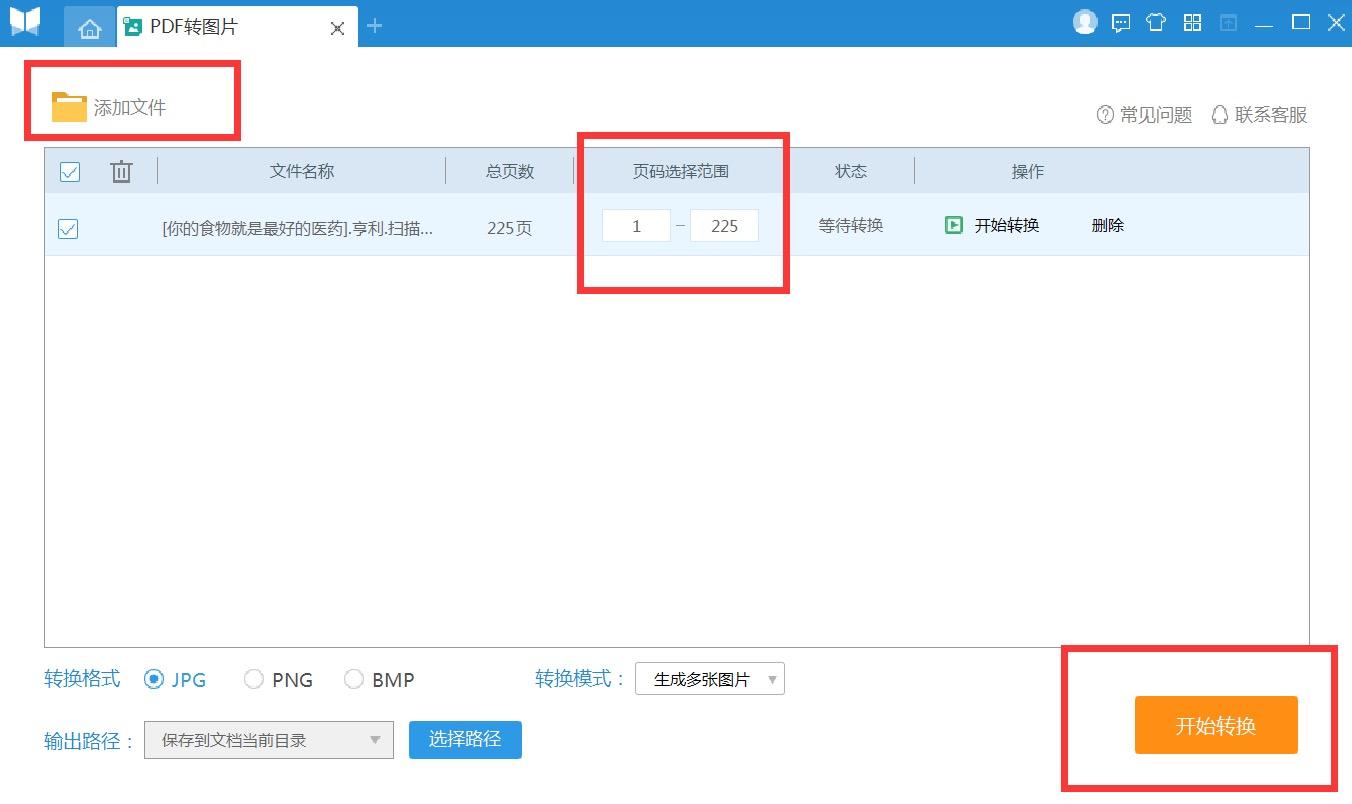Click the starting page number field showing 1
The height and width of the screenshot is (804, 1352).
coord(637,225)
